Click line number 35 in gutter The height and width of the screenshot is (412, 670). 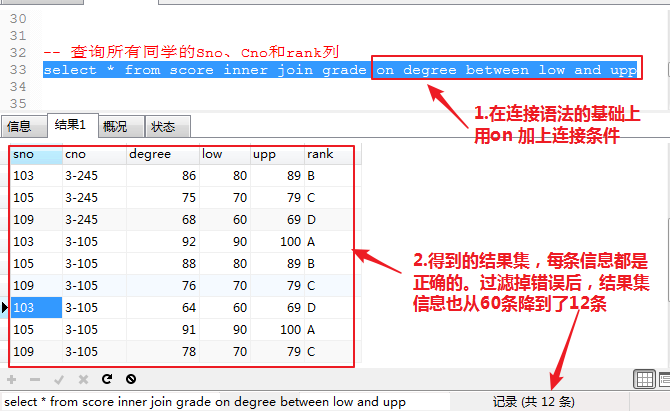tap(18, 103)
